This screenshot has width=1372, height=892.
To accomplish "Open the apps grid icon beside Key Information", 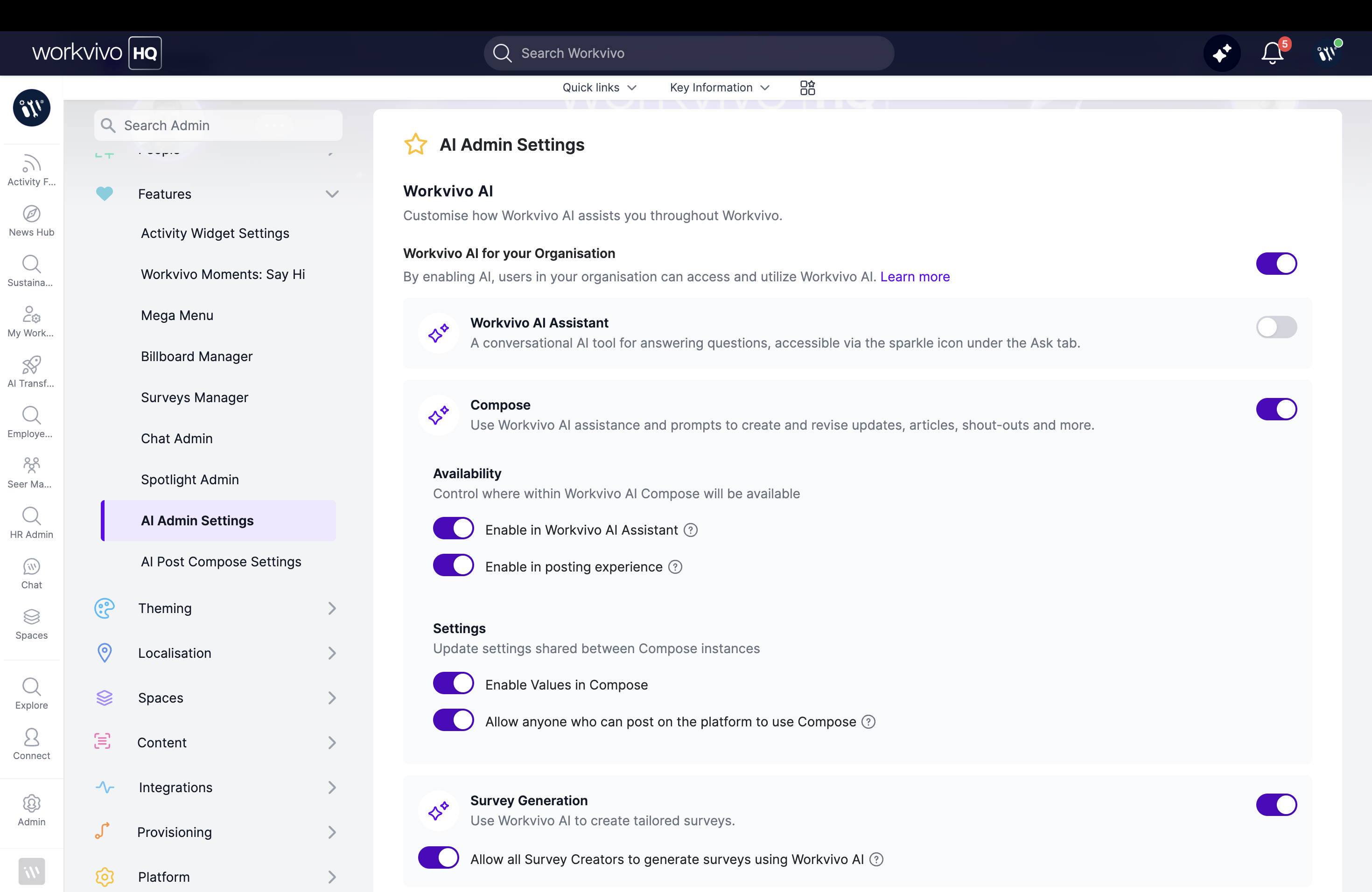I will (x=808, y=88).
